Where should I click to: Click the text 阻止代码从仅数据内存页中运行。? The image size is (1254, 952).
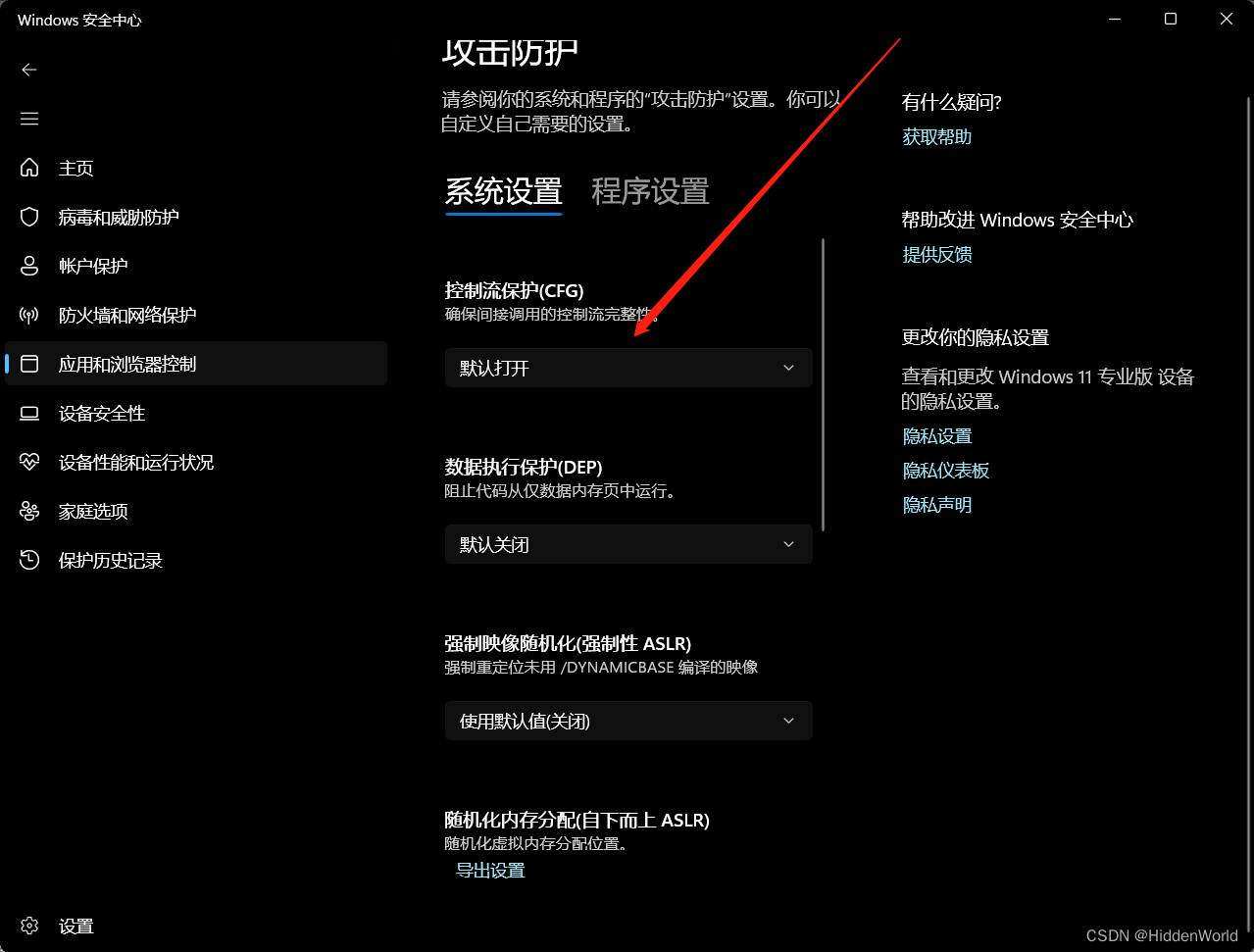(560, 491)
